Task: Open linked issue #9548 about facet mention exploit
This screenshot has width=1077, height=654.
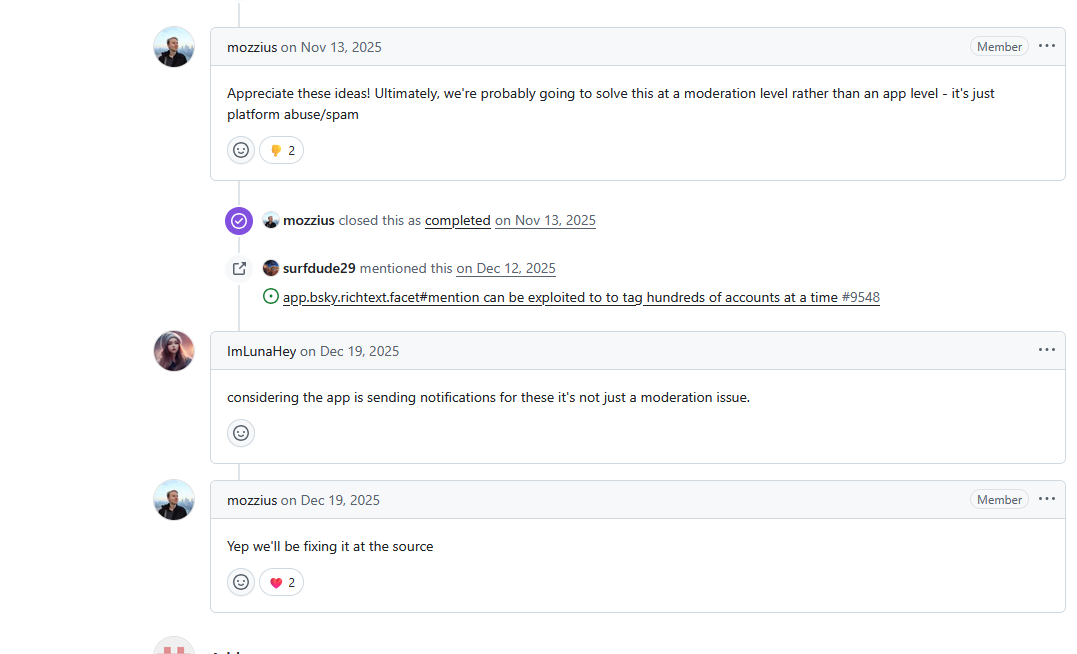Action: tap(580, 297)
